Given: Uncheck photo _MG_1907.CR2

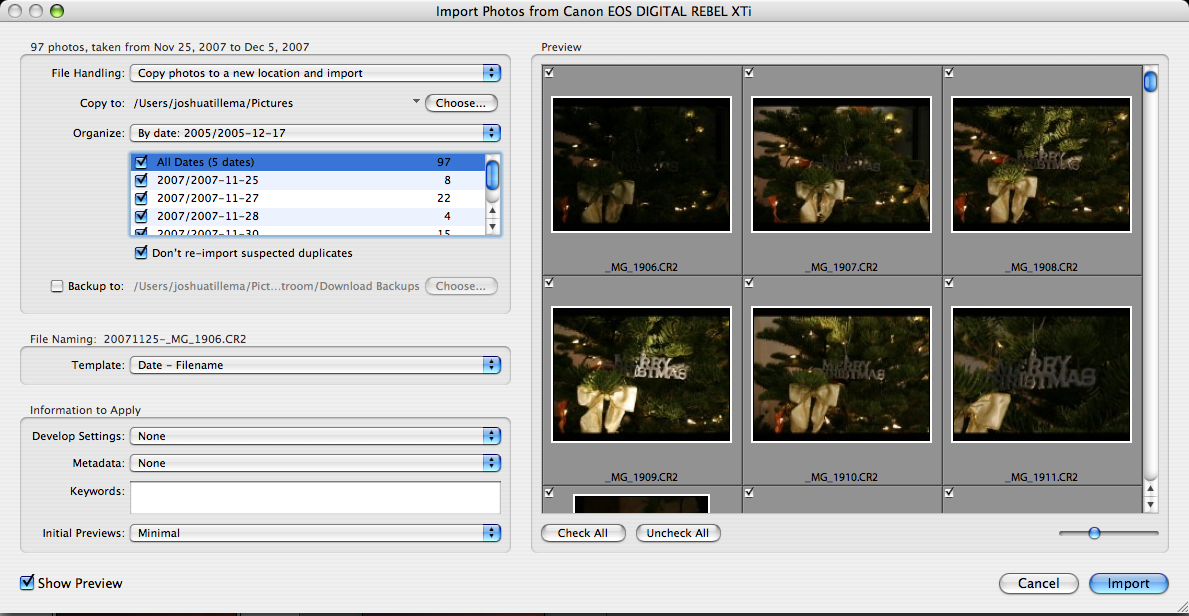Looking at the screenshot, I should [x=750, y=72].
